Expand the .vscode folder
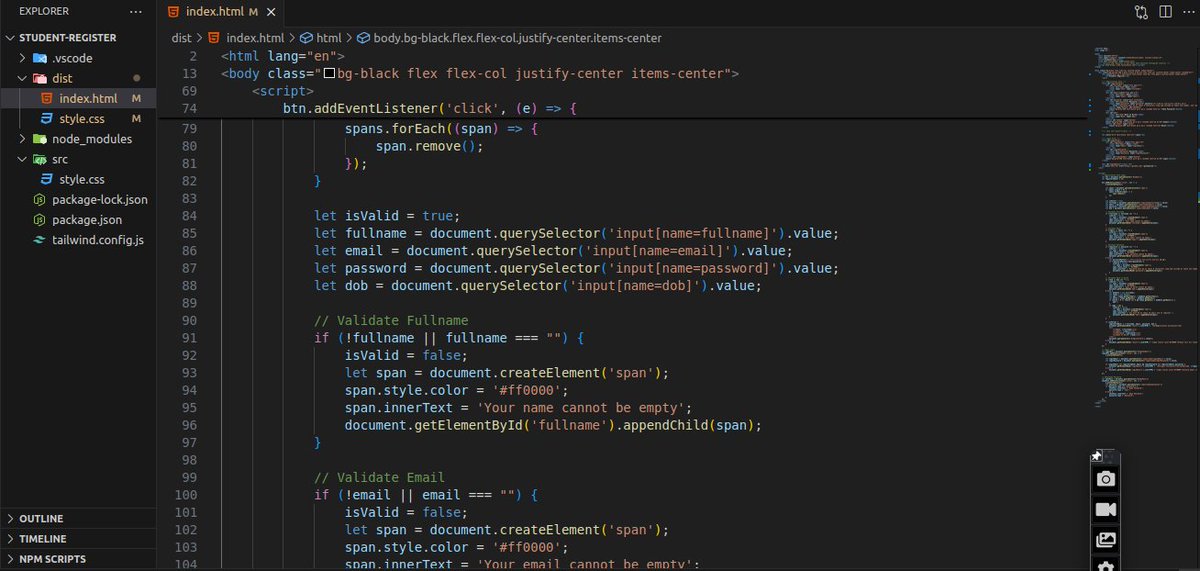This screenshot has height=571, width=1200. (x=22, y=58)
